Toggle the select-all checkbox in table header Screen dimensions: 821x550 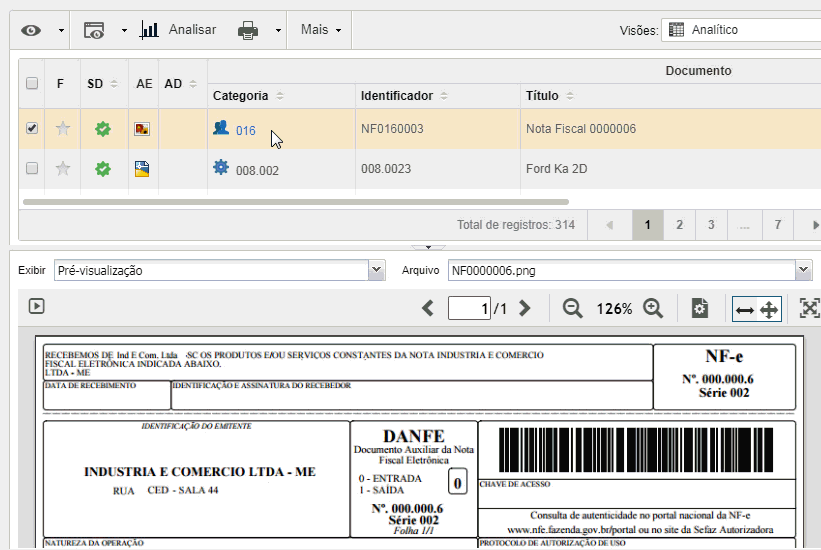tap(32, 83)
